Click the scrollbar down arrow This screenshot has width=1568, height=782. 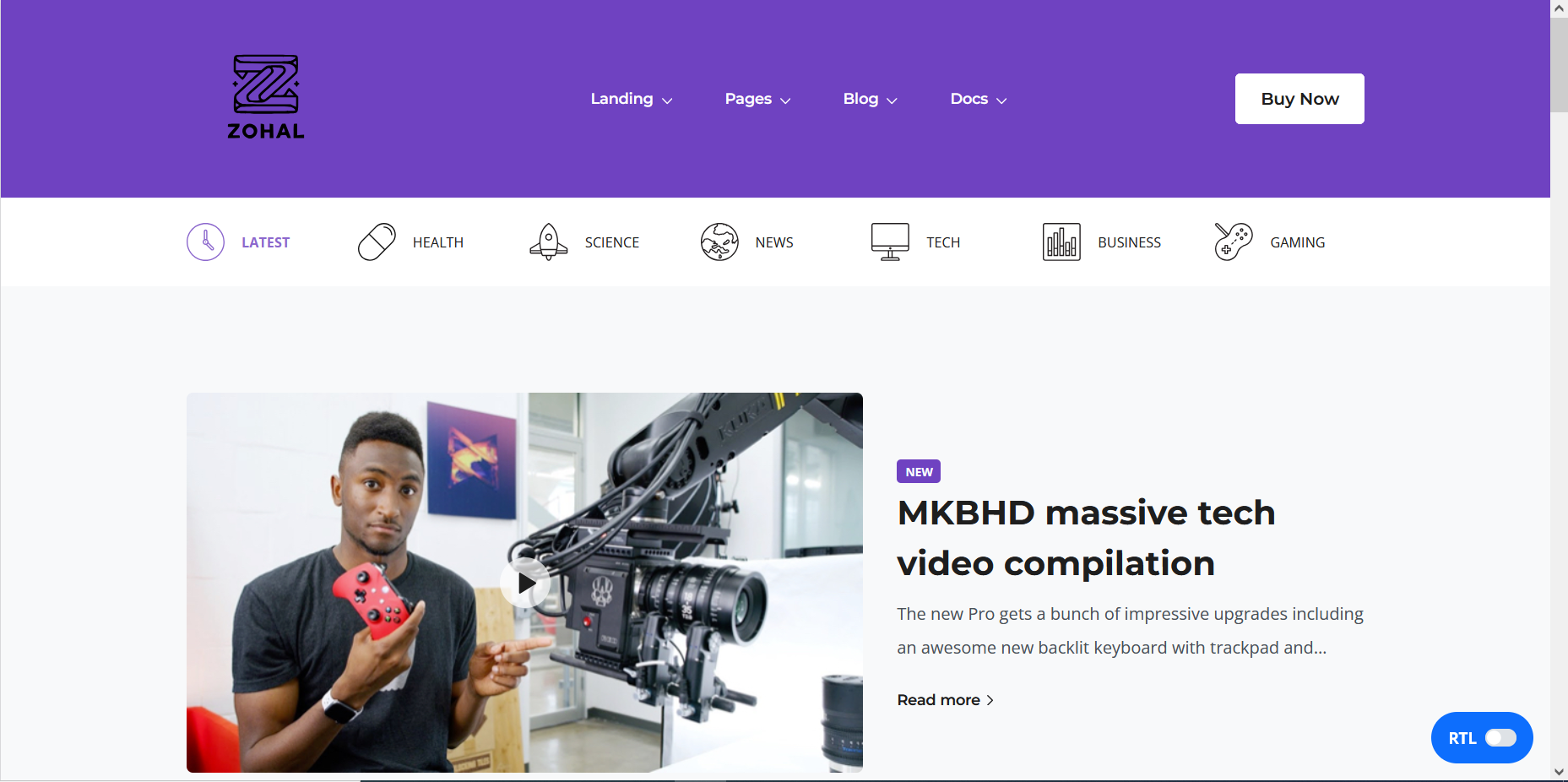pyautogui.click(x=1559, y=772)
